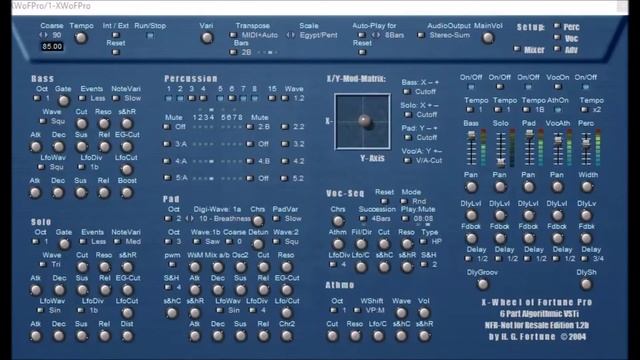Viewport: 640px width, 360px height.
Task: Click the Voc-Seq Athm knob
Action: pos(338,244)
